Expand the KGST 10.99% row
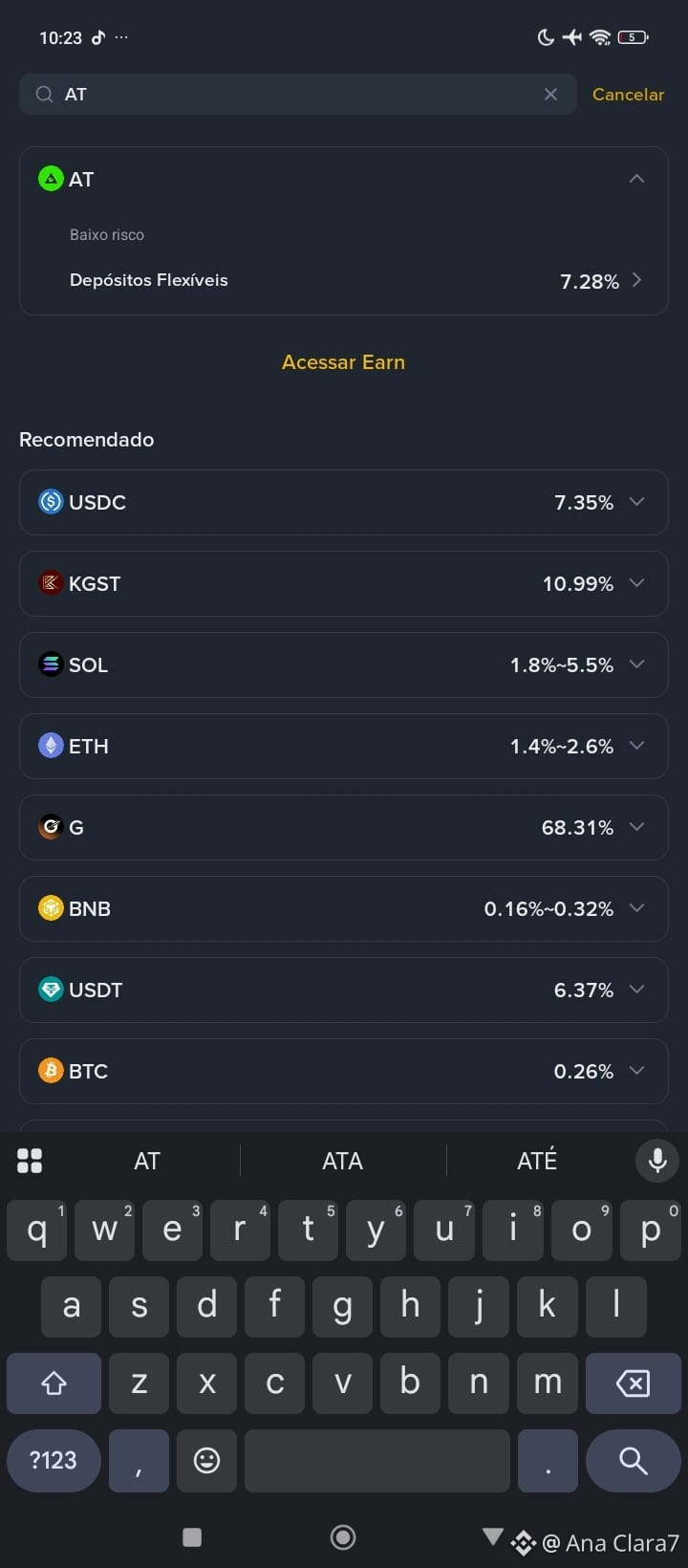 coord(344,583)
